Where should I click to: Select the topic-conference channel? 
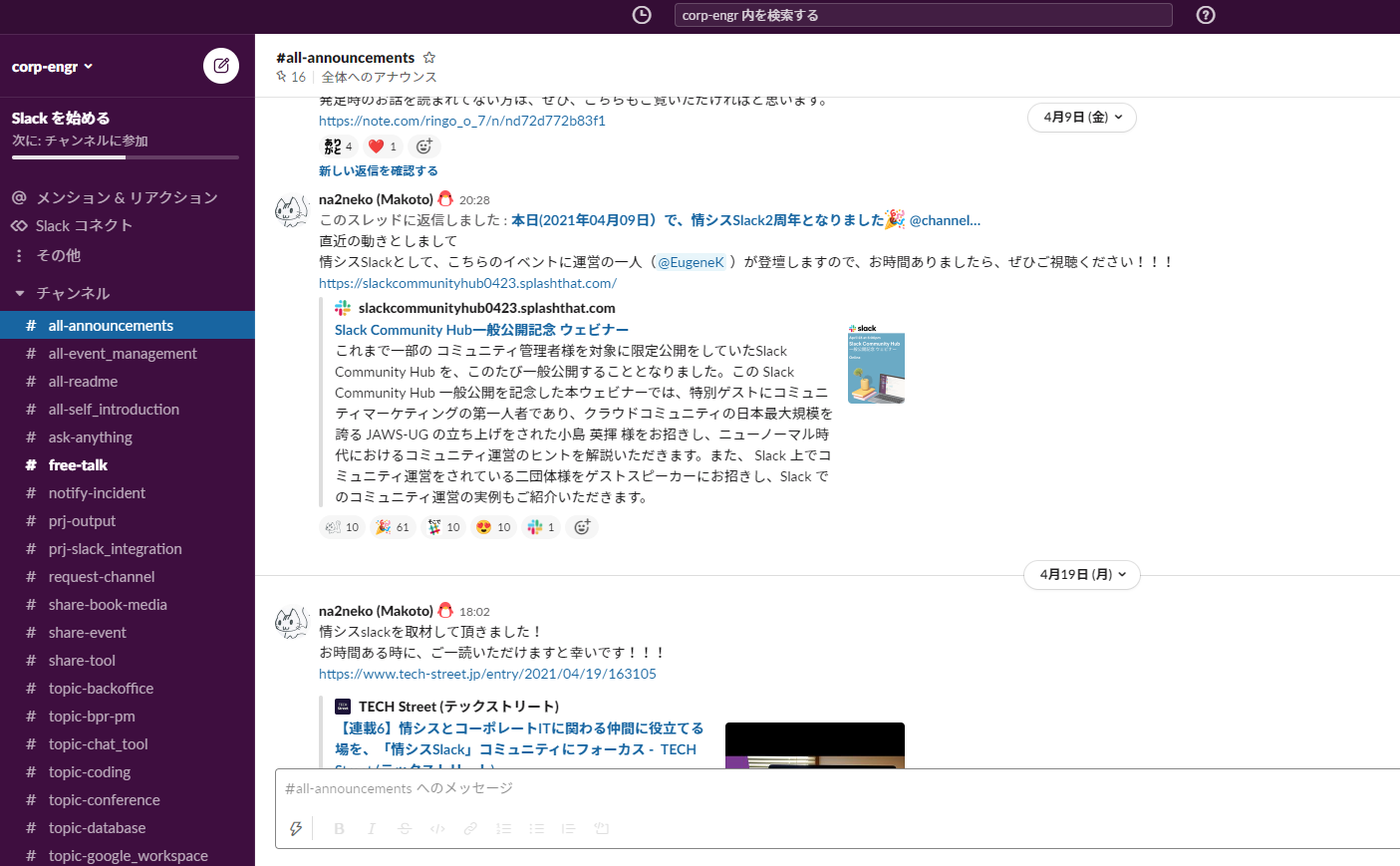pyautogui.click(x=128, y=799)
